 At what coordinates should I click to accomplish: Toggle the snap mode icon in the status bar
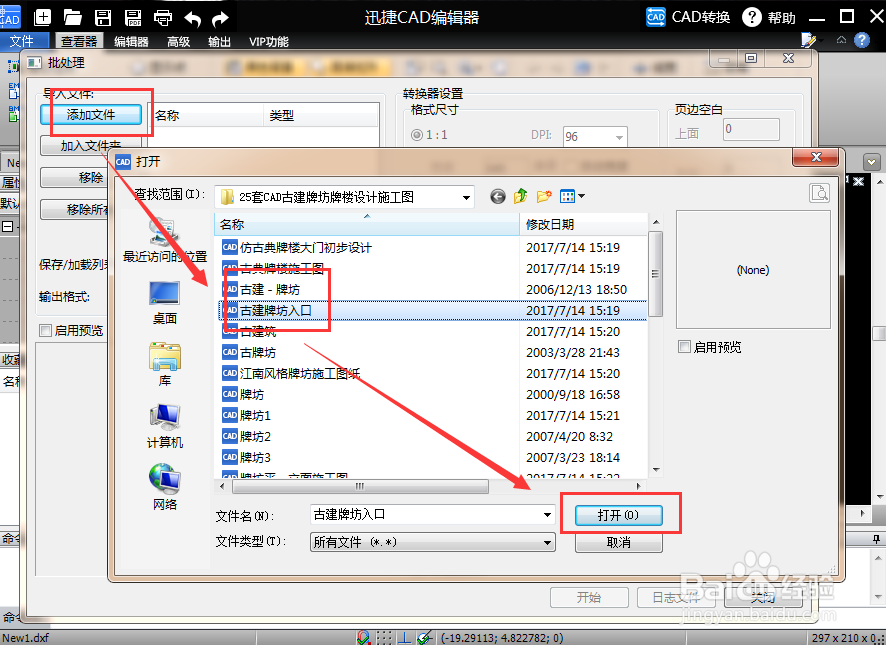(365, 637)
